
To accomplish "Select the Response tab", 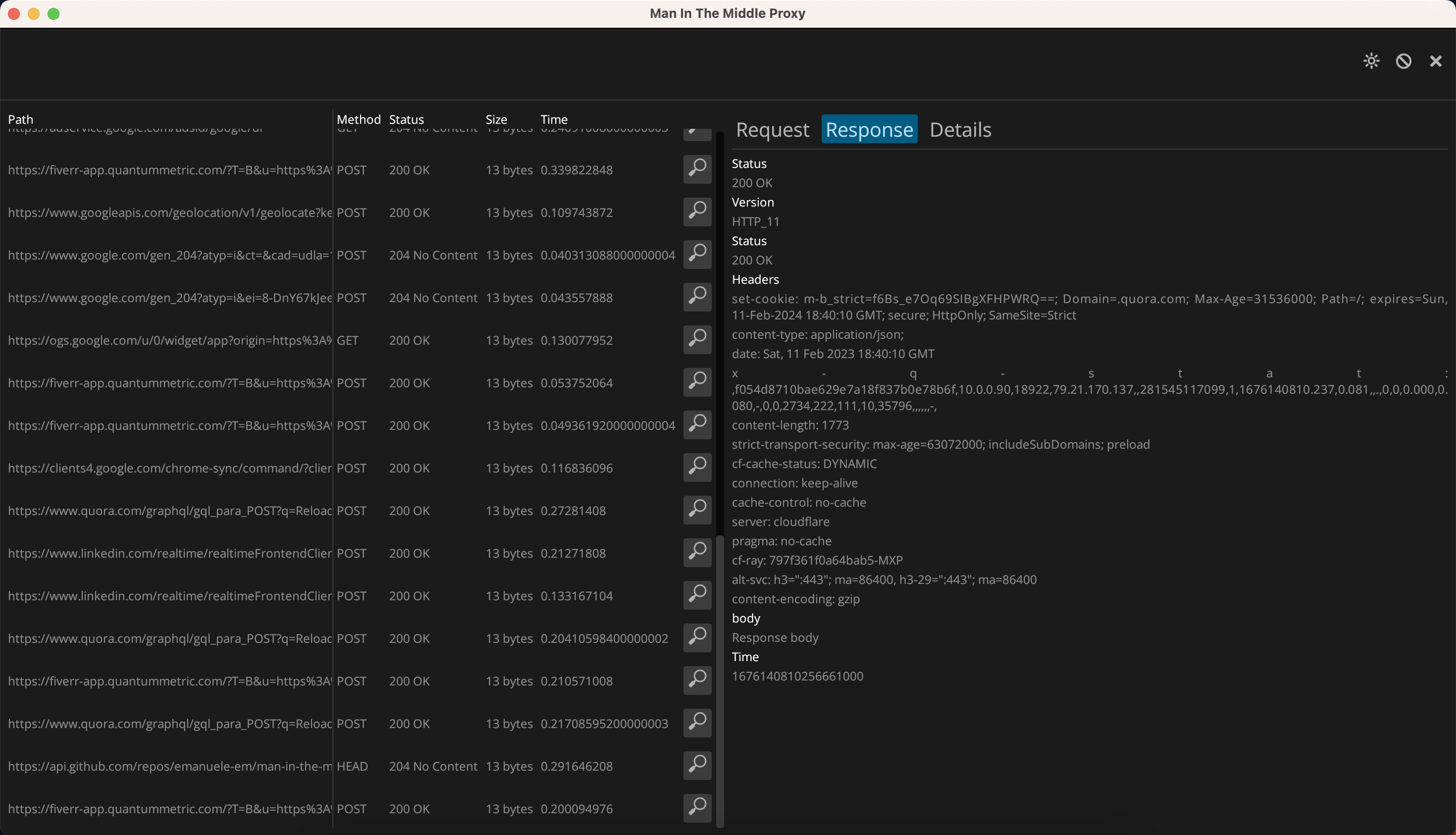I will coord(869,130).
